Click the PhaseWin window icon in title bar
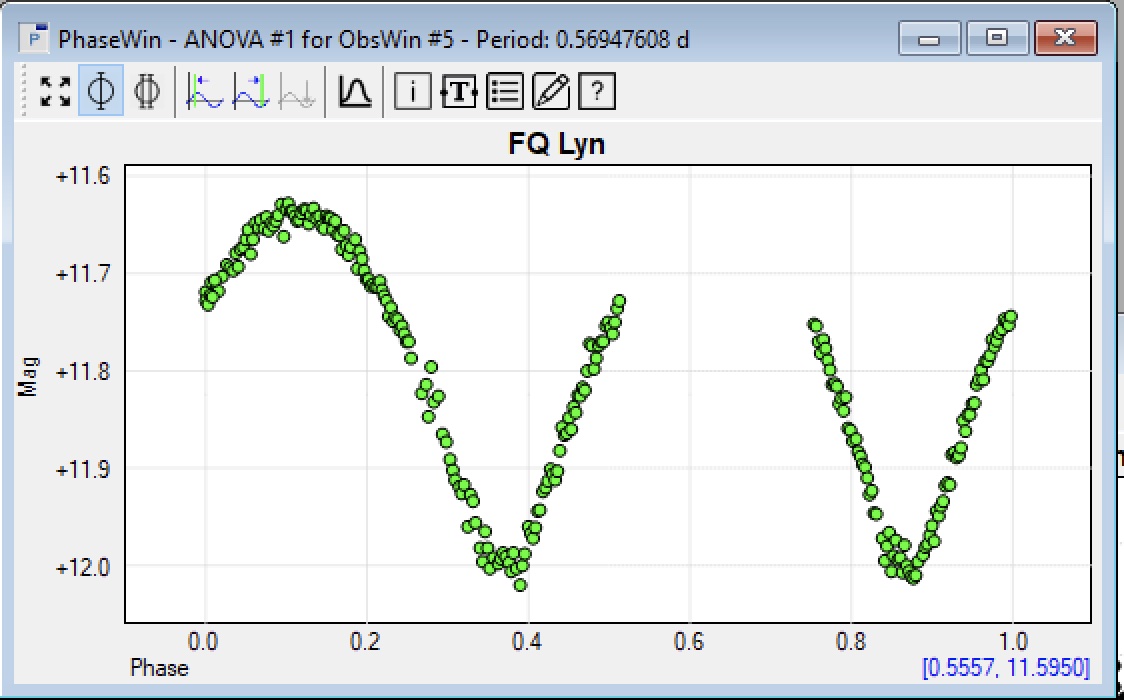Viewport: 1124px width, 700px height. 37,40
